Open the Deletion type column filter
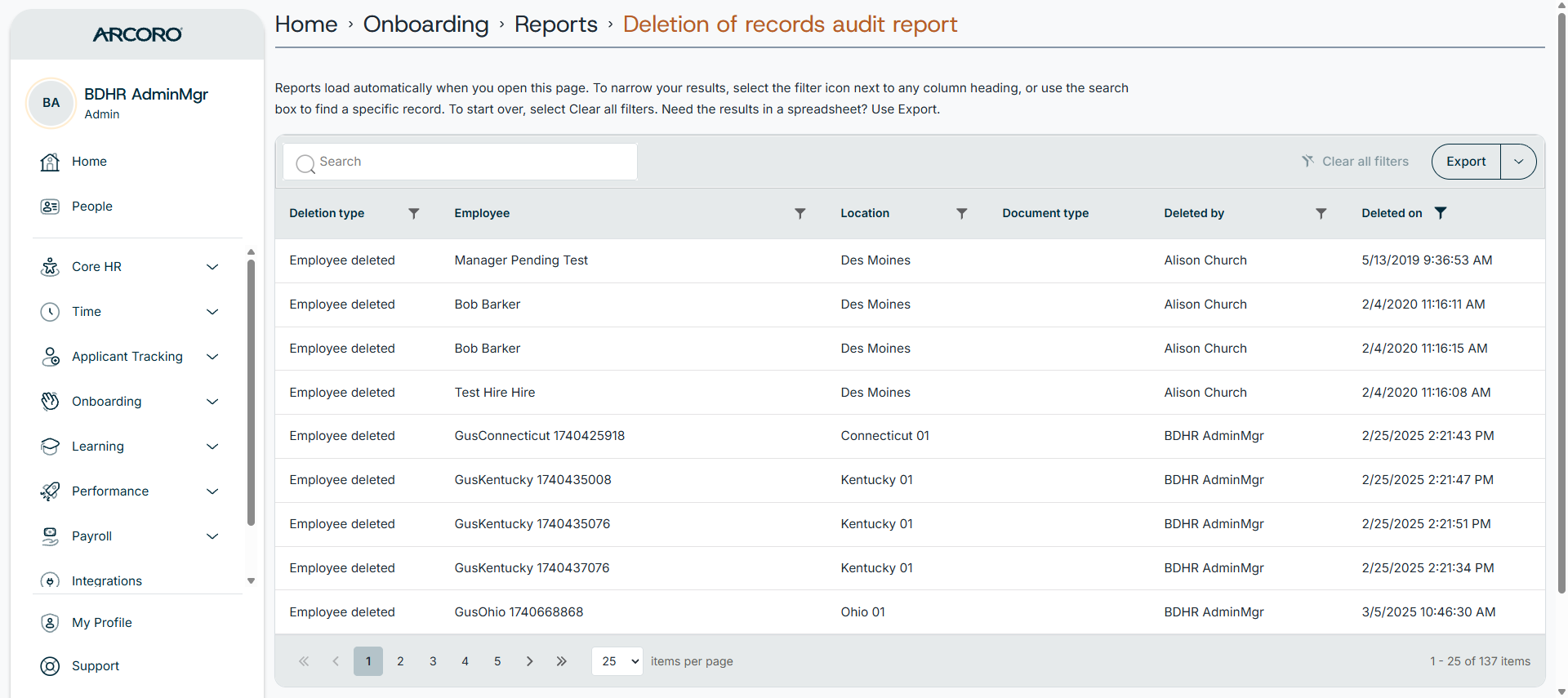The height and width of the screenshot is (698, 1568). pyautogui.click(x=414, y=213)
